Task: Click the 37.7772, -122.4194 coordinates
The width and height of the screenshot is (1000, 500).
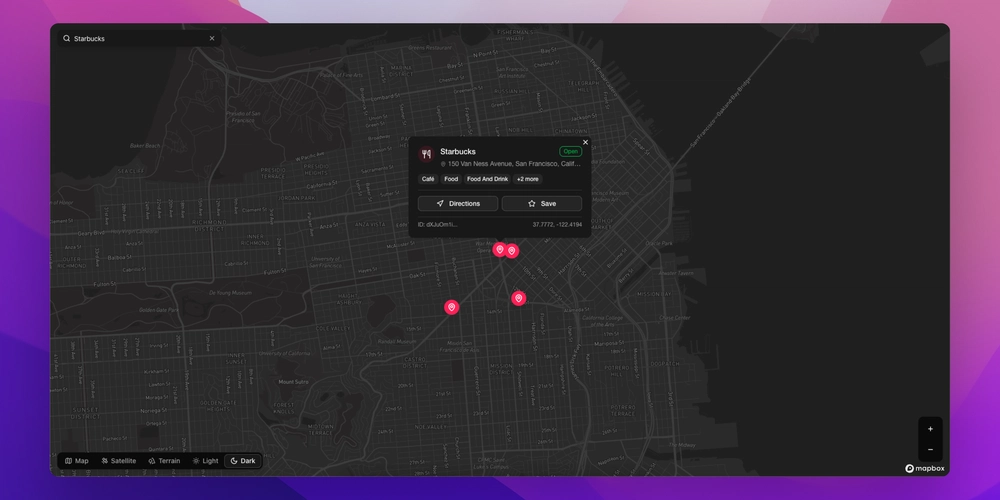Action: [x=557, y=224]
